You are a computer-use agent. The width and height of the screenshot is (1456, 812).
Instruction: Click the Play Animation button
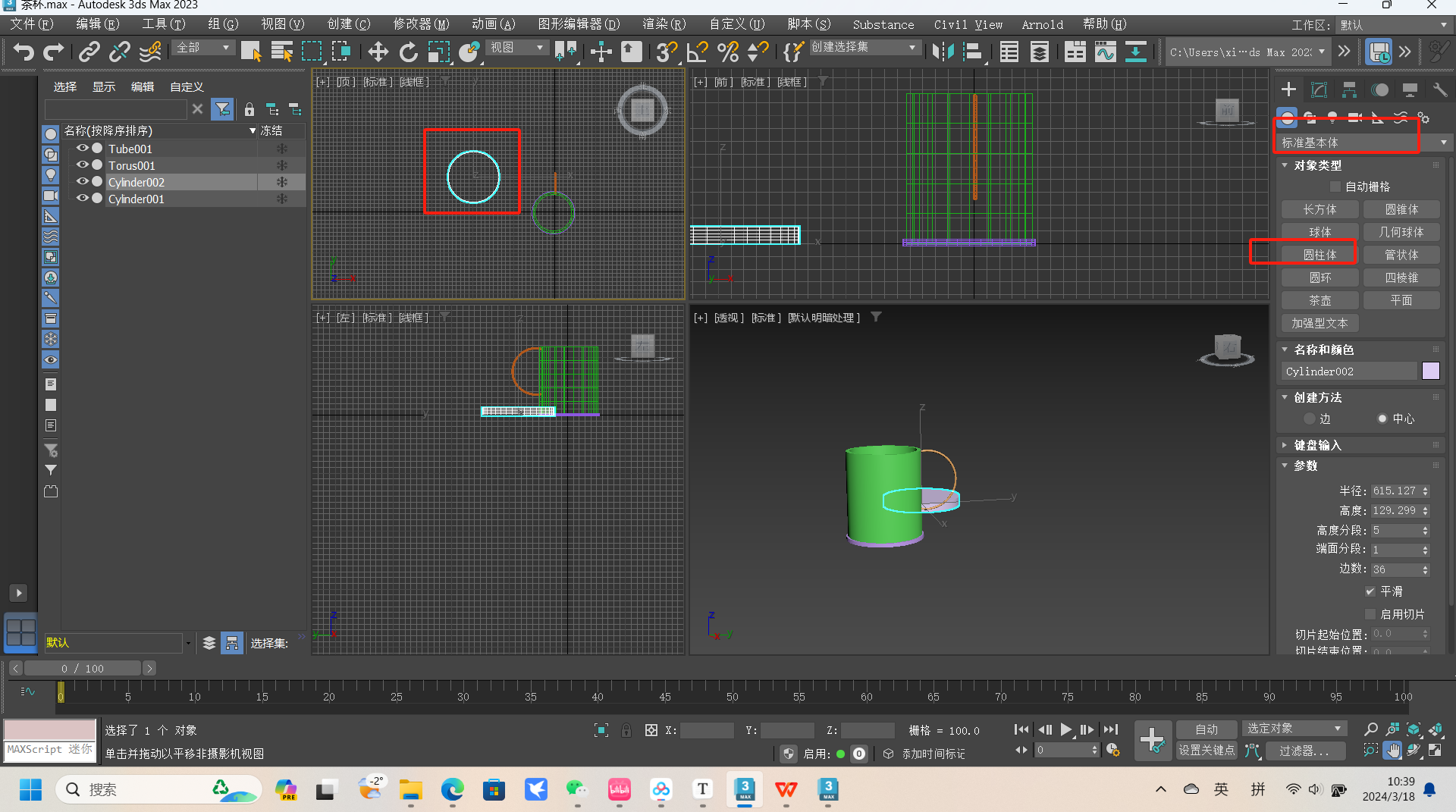pyautogui.click(x=1066, y=729)
